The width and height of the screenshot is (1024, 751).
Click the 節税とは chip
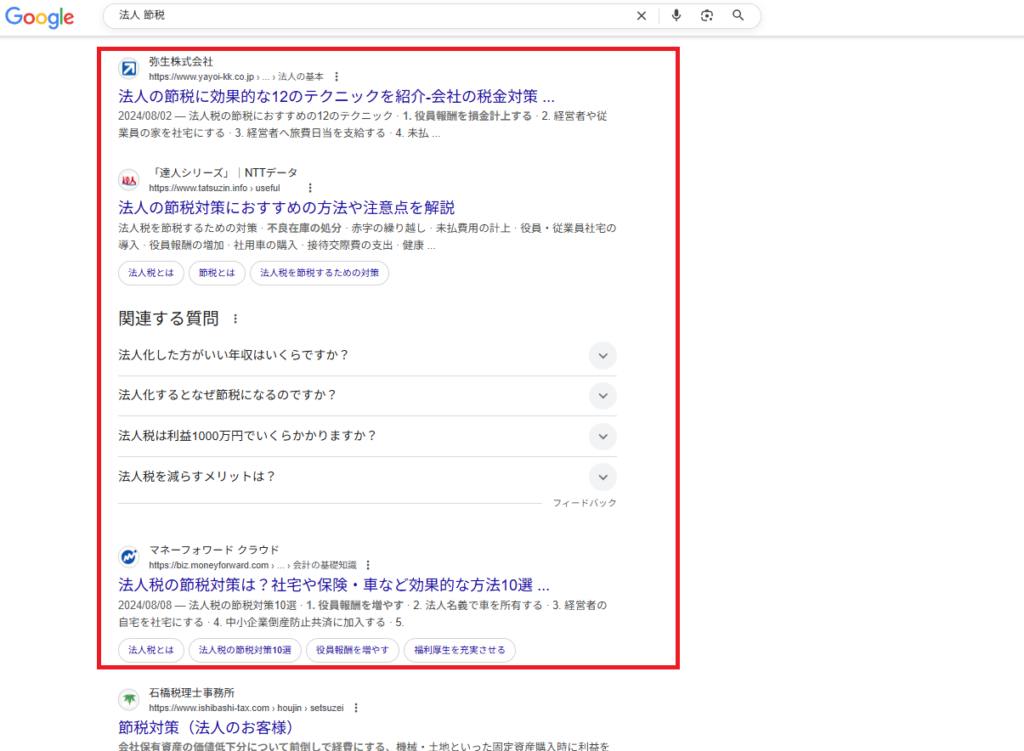pos(217,273)
